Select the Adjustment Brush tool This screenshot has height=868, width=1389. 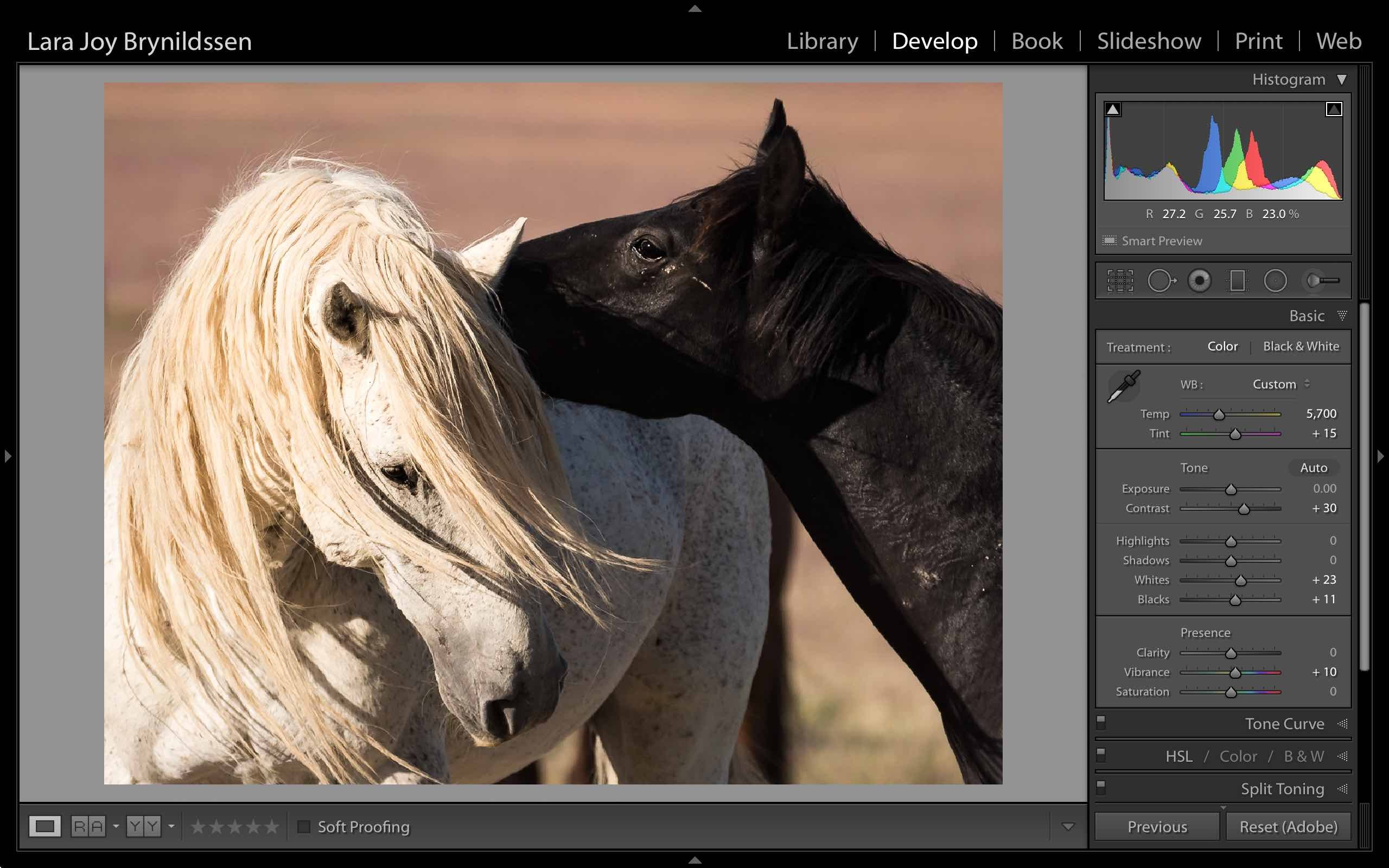[x=1316, y=280]
